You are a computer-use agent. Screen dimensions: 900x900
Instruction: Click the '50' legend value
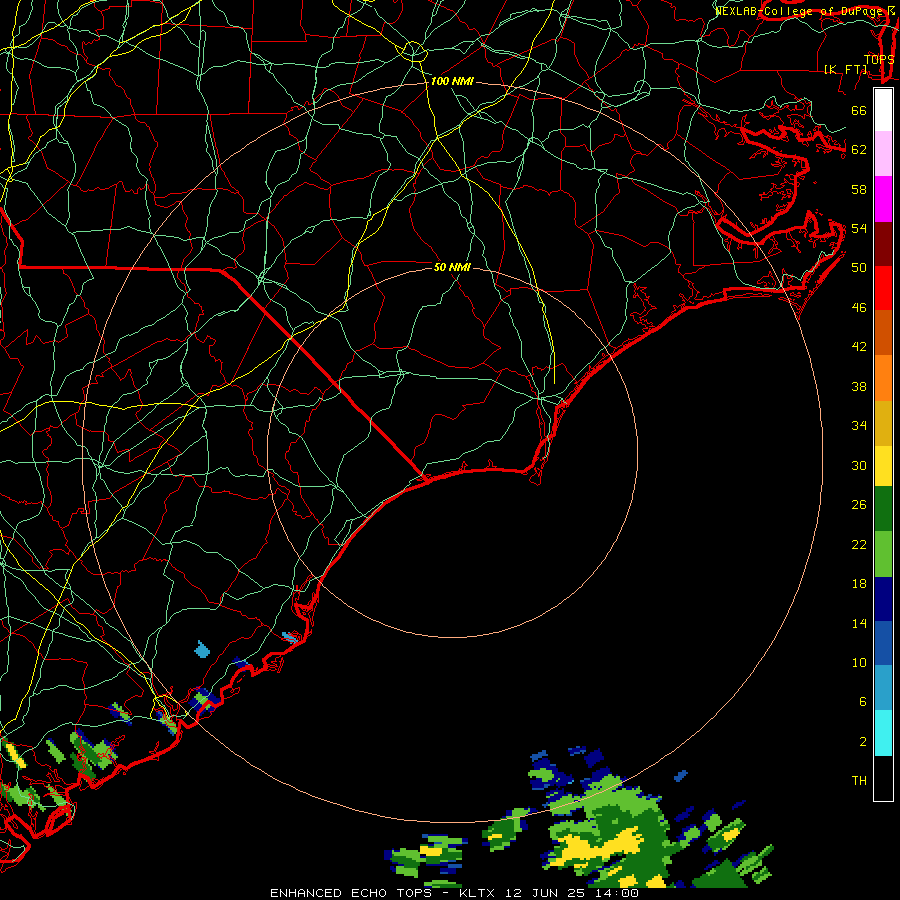pos(859,268)
